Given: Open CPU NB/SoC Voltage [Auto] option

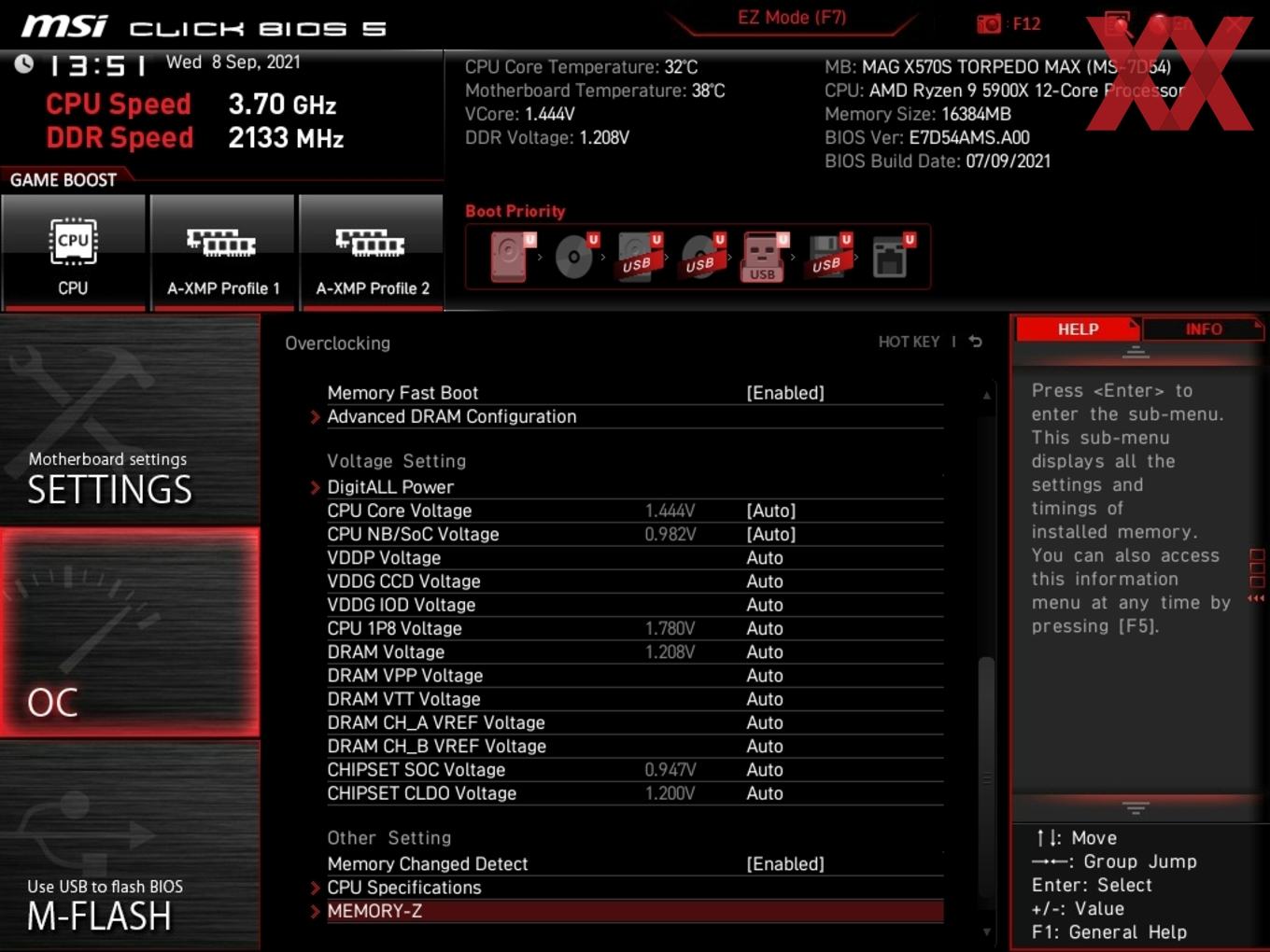Looking at the screenshot, I should [x=771, y=534].
